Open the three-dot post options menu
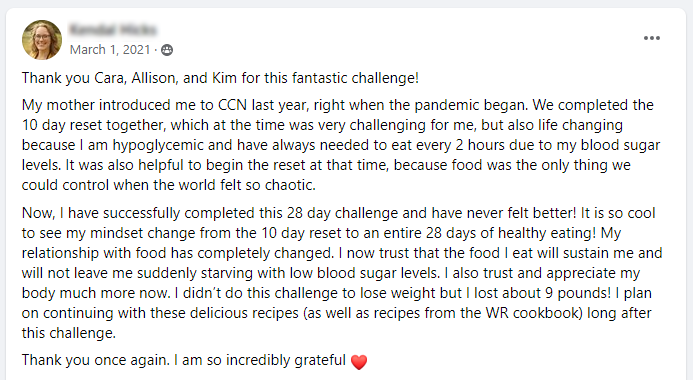This screenshot has width=693, height=380. tap(651, 38)
